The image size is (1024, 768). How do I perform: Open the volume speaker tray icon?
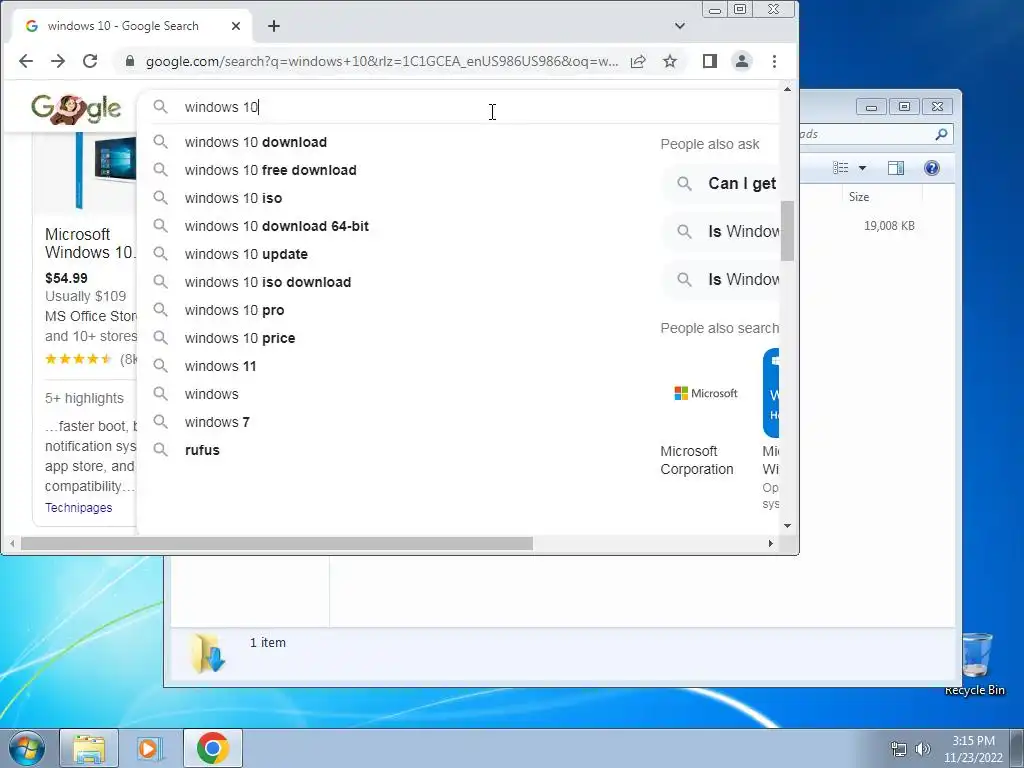[922, 749]
